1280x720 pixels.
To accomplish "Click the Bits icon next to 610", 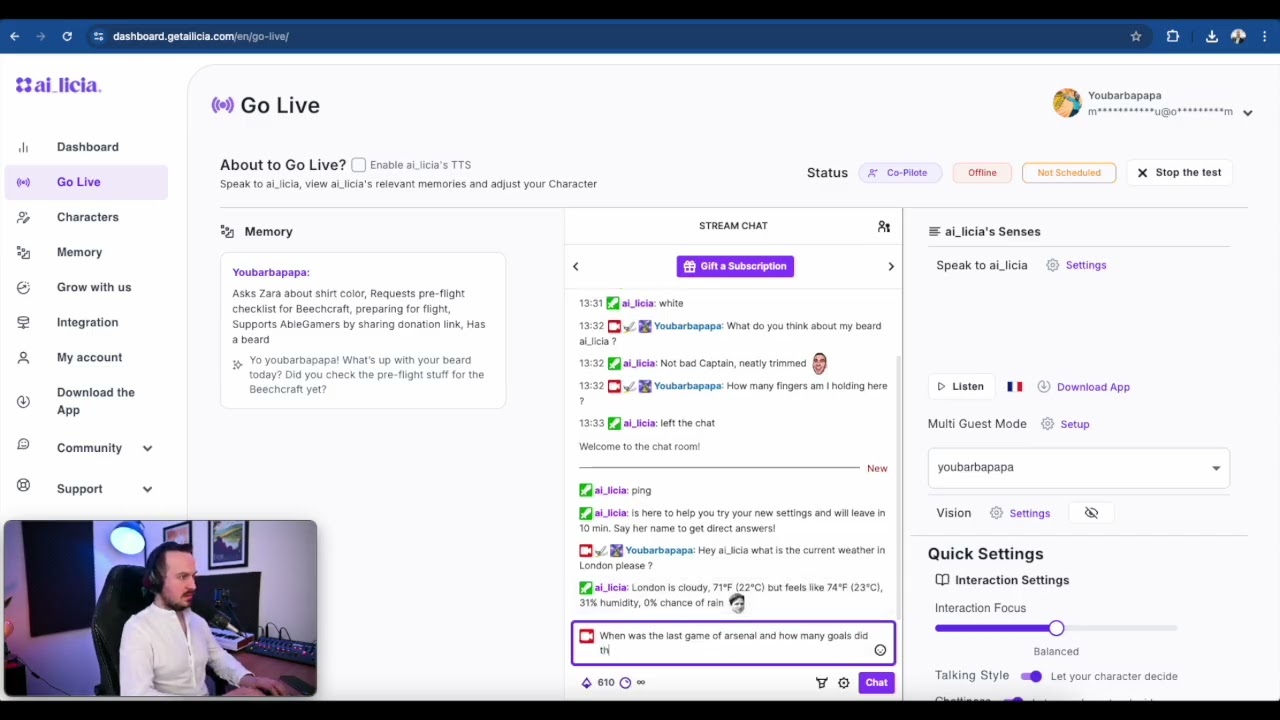I will (x=586, y=683).
